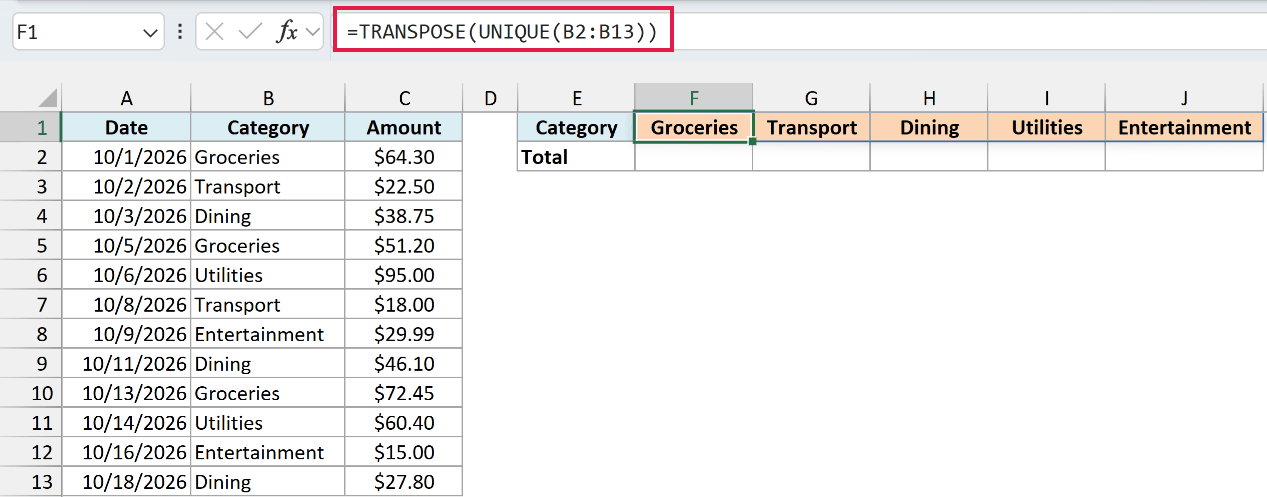Click the Enter checkmark formula icon
1267x497 pixels.
249,31
